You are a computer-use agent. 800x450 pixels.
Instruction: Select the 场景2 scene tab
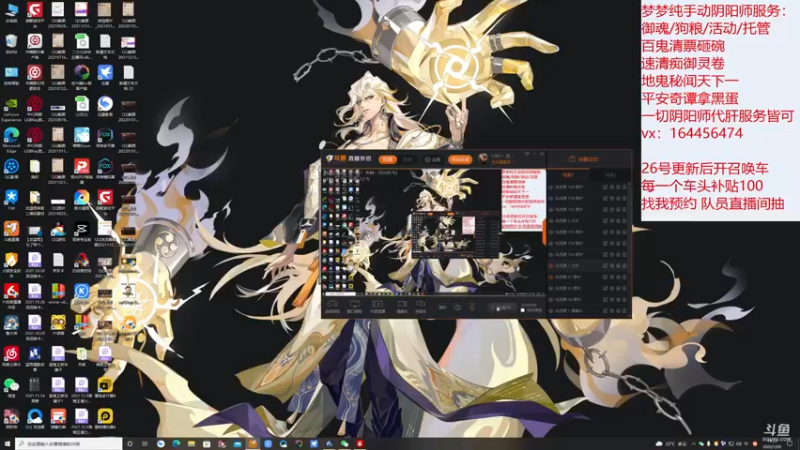point(610,175)
